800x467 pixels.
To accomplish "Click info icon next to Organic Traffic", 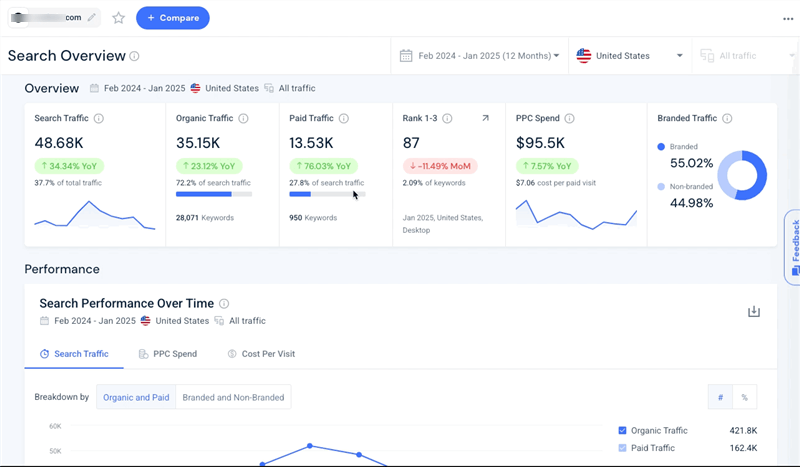I will 243,118.
